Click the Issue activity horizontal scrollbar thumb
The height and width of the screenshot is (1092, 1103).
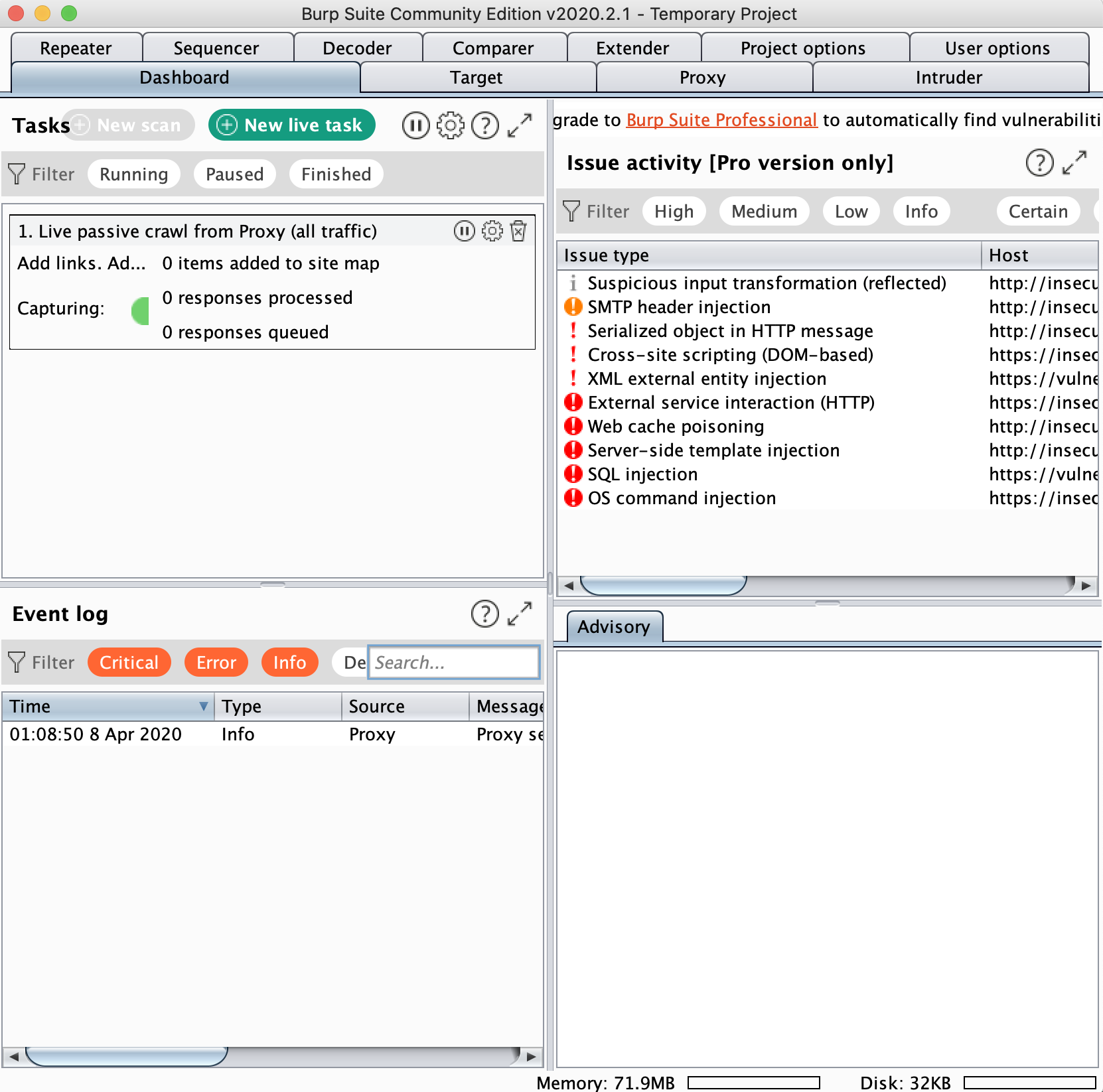[x=664, y=585]
